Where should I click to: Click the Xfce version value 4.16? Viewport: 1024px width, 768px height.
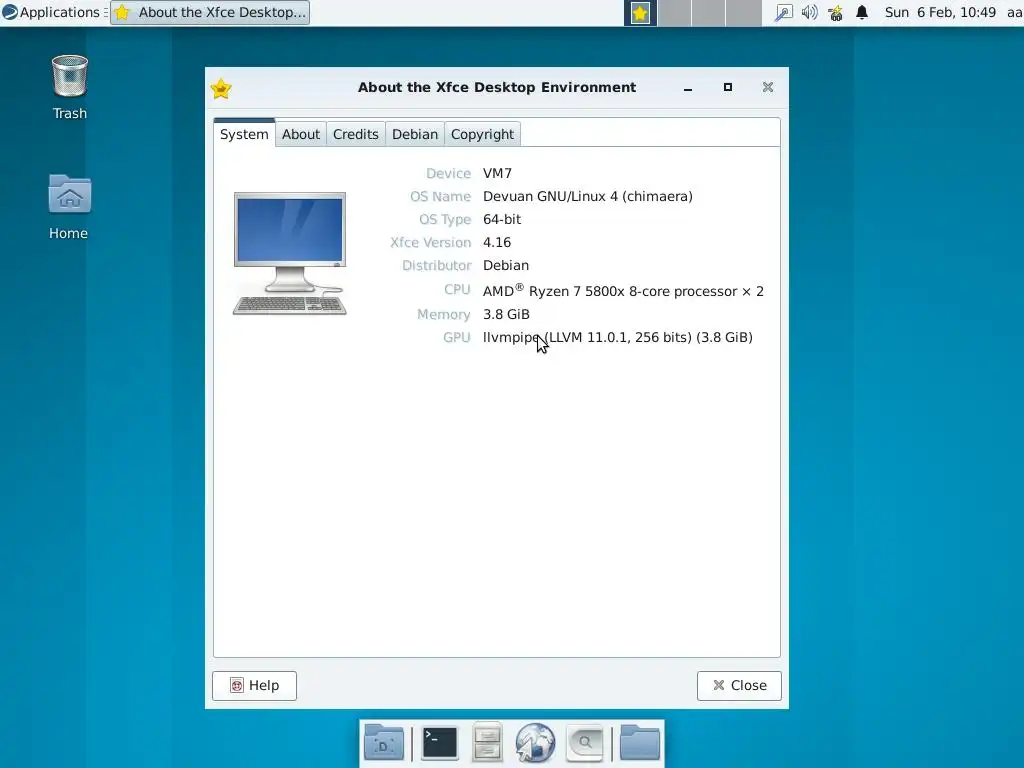497,242
